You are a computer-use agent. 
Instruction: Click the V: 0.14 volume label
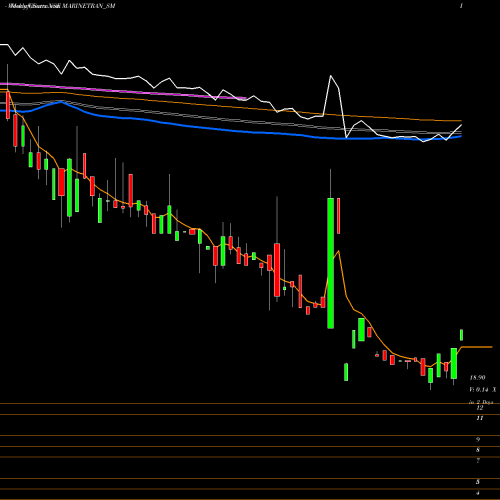click(479, 389)
